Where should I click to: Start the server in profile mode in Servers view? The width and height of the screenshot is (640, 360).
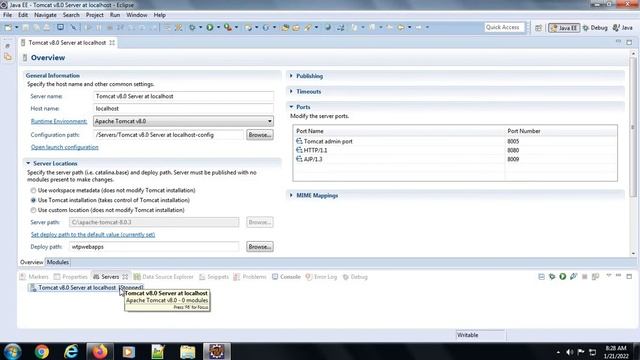[x=573, y=277]
